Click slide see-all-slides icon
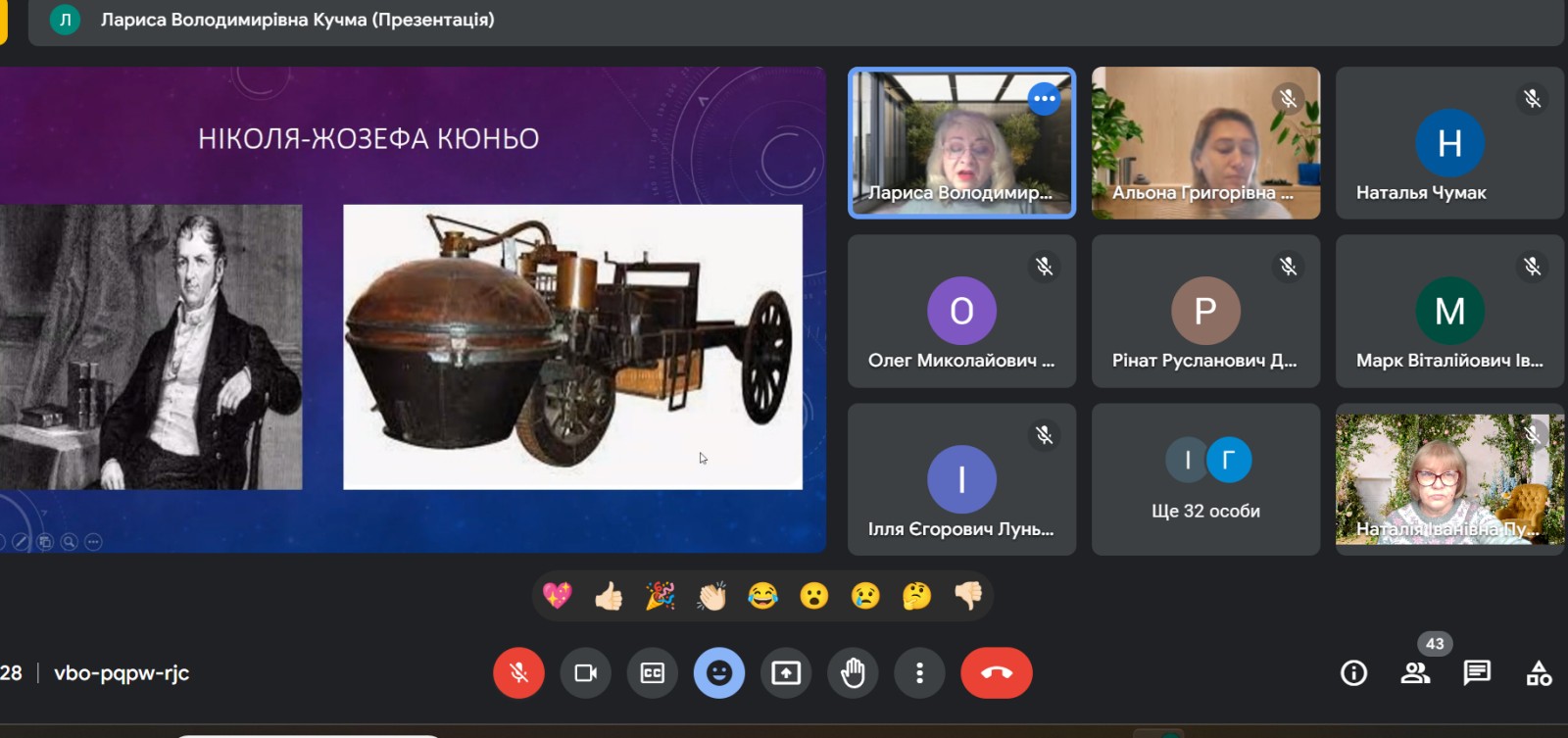Image resolution: width=1568 pixels, height=738 pixels. (44, 541)
